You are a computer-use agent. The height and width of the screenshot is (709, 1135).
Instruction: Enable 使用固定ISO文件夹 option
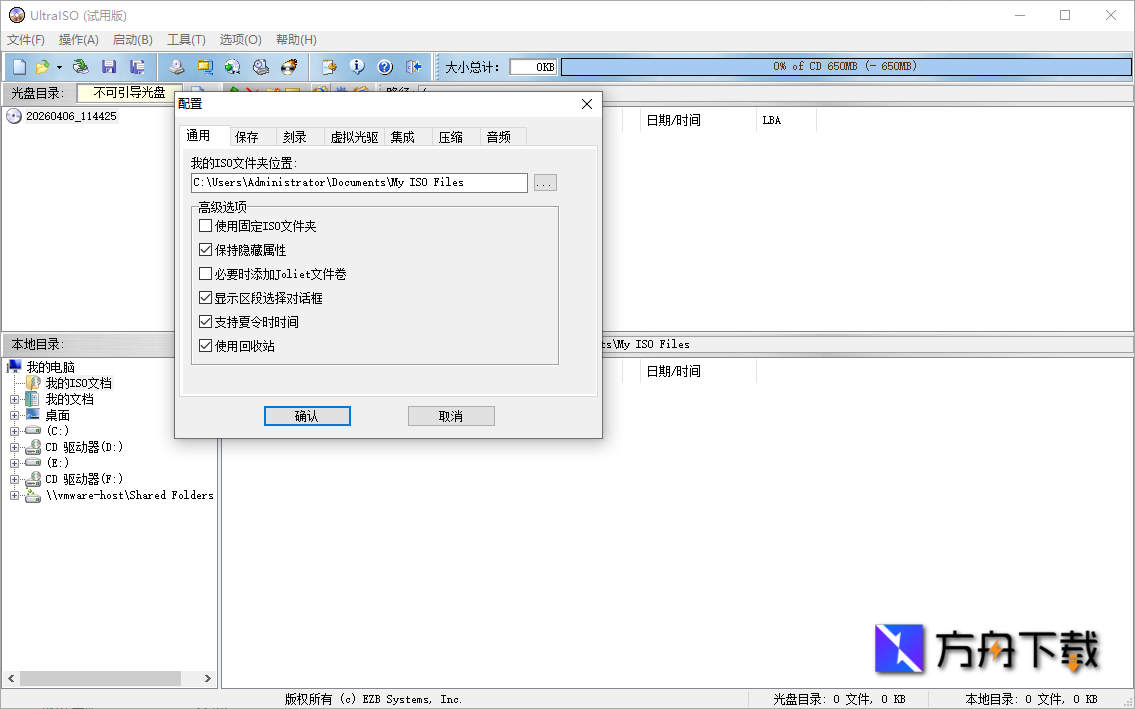pos(206,226)
